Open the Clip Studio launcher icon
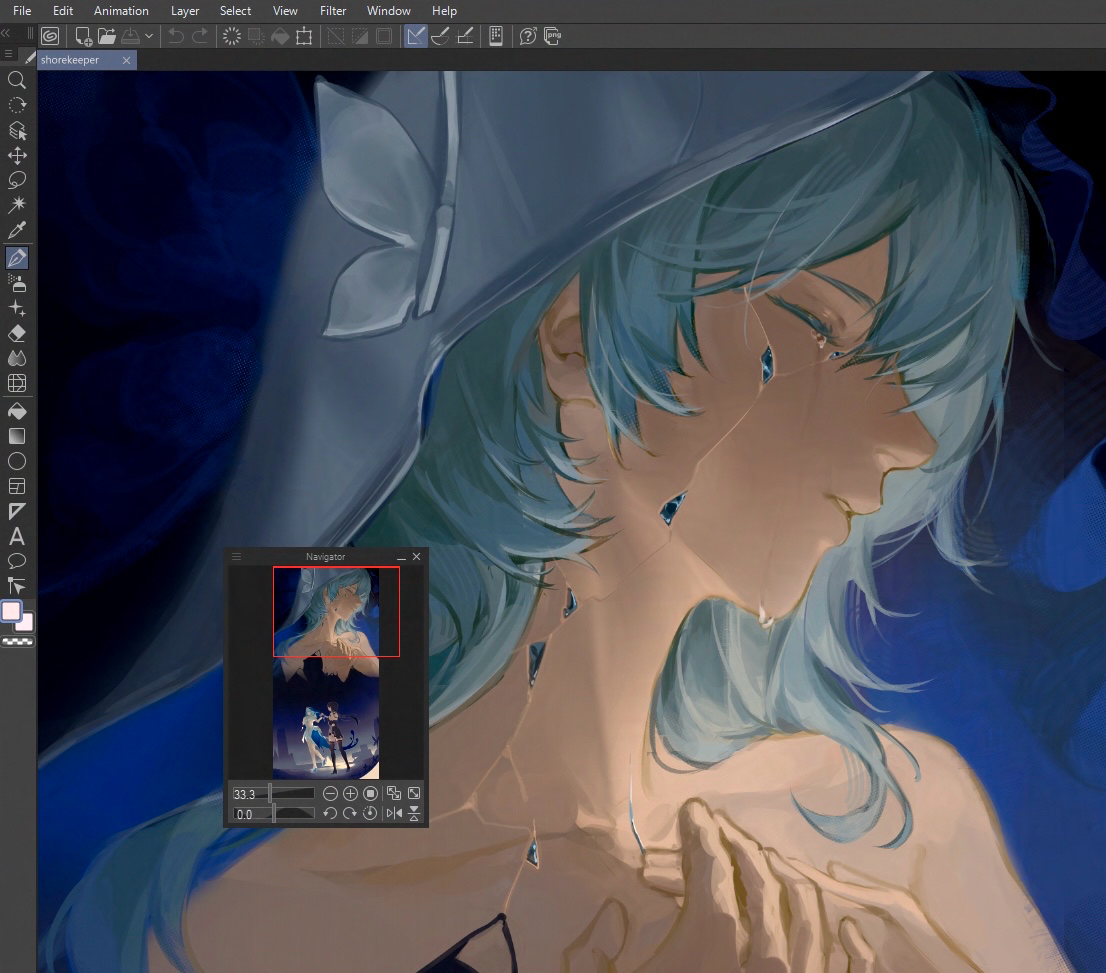1106x973 pixels. [50, 36]
